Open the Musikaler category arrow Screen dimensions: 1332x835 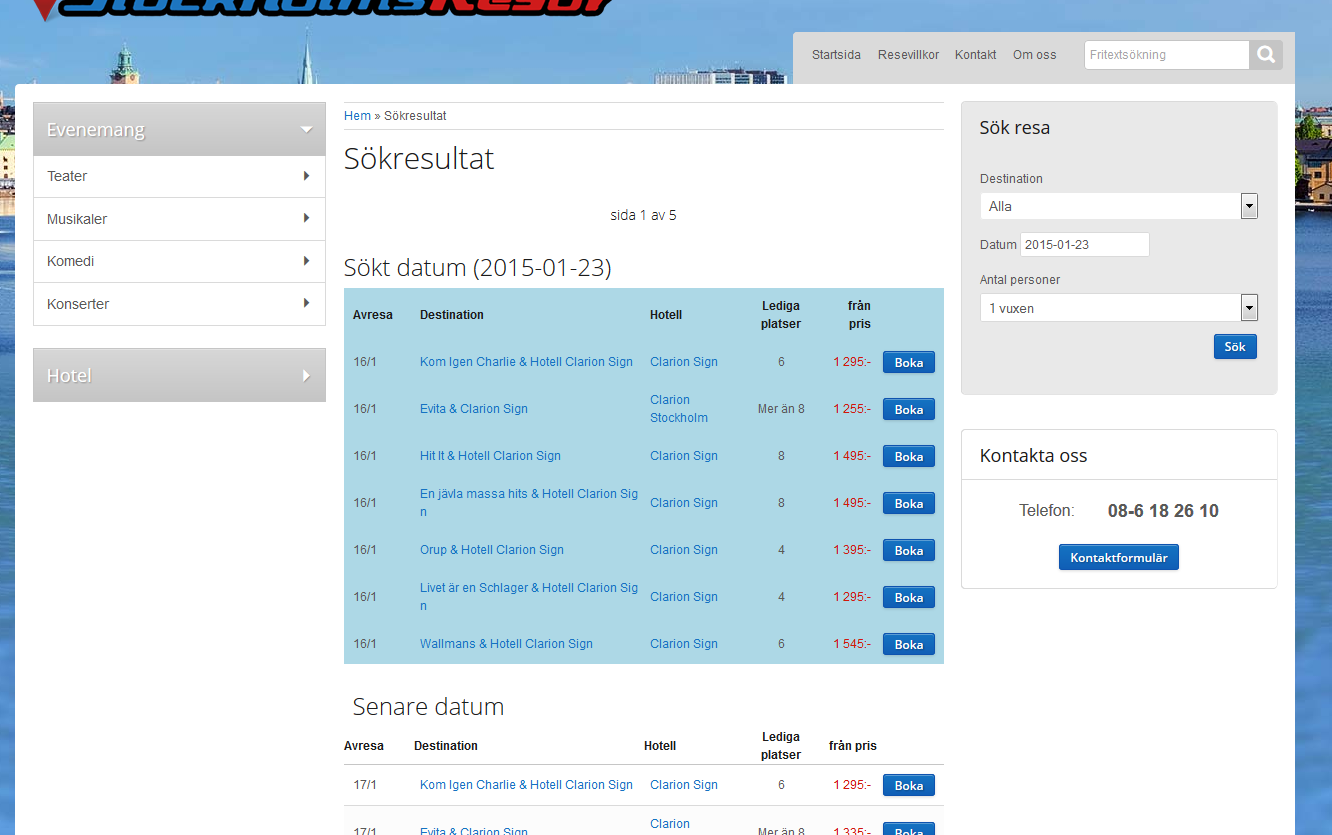[x=306, y=219]
